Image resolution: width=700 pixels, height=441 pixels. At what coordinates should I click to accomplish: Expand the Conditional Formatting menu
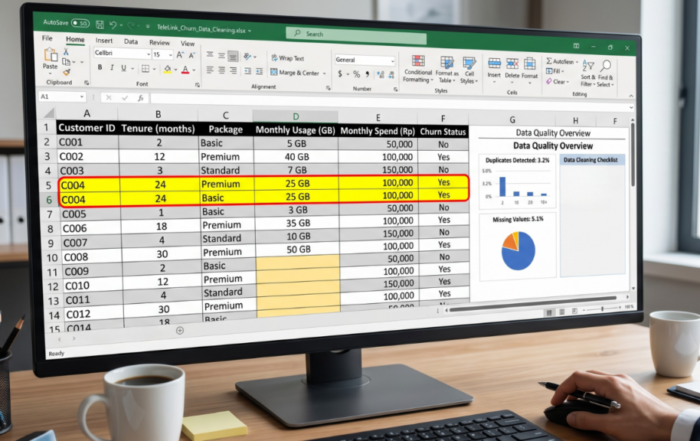point(418,70)
